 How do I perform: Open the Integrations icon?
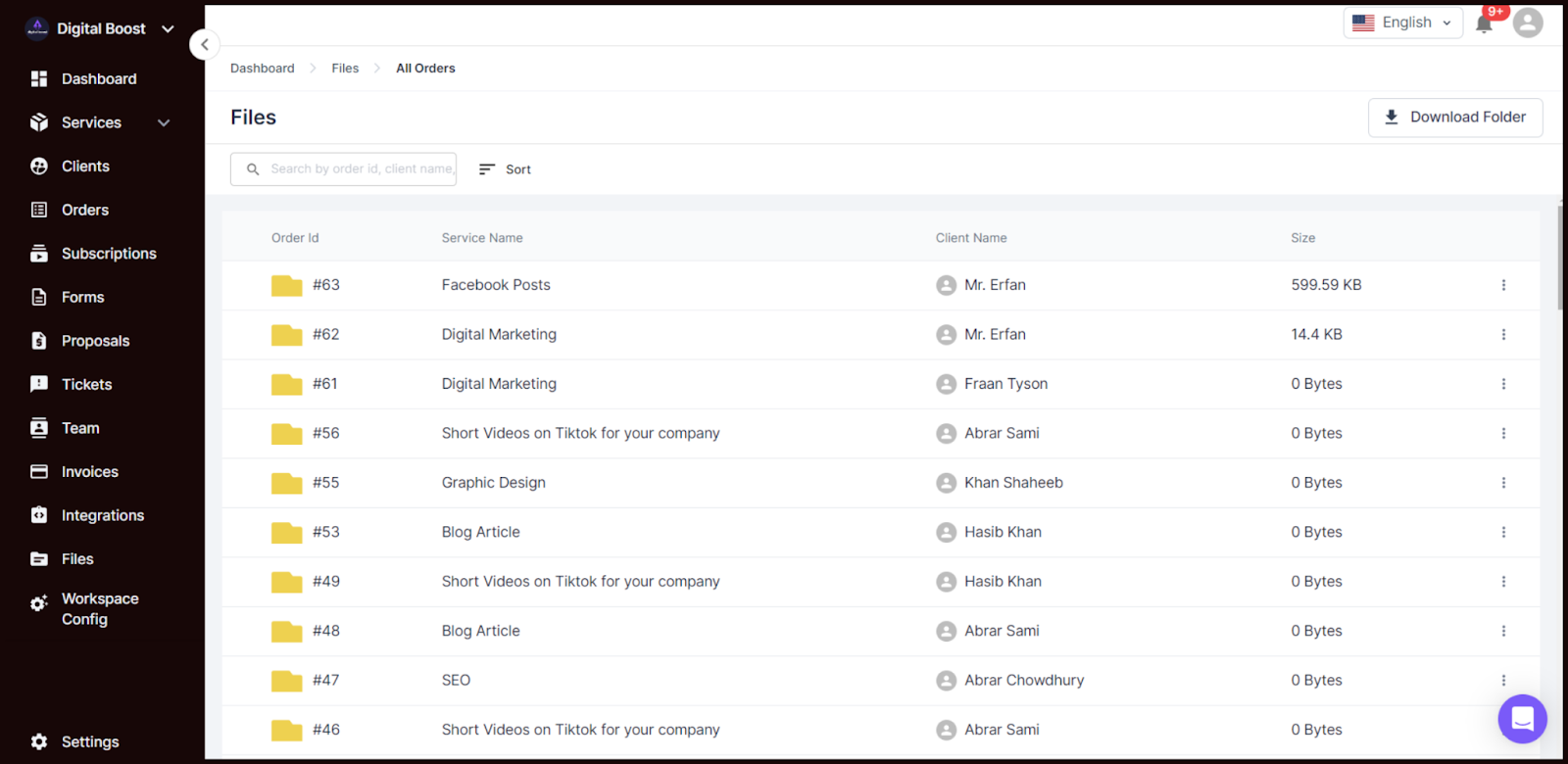[x=39, y=515]
